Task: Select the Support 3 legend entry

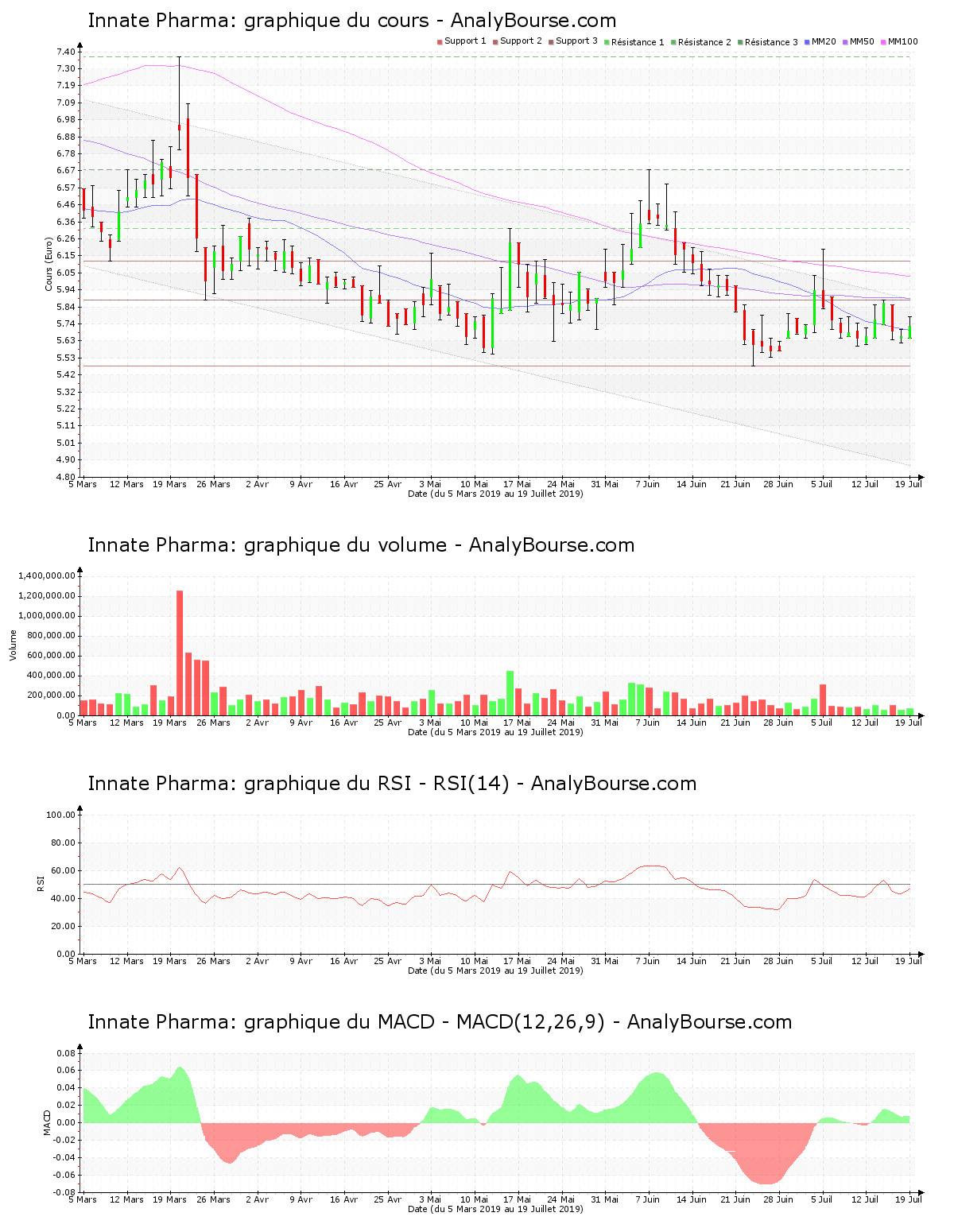Action: click(573, 41)
